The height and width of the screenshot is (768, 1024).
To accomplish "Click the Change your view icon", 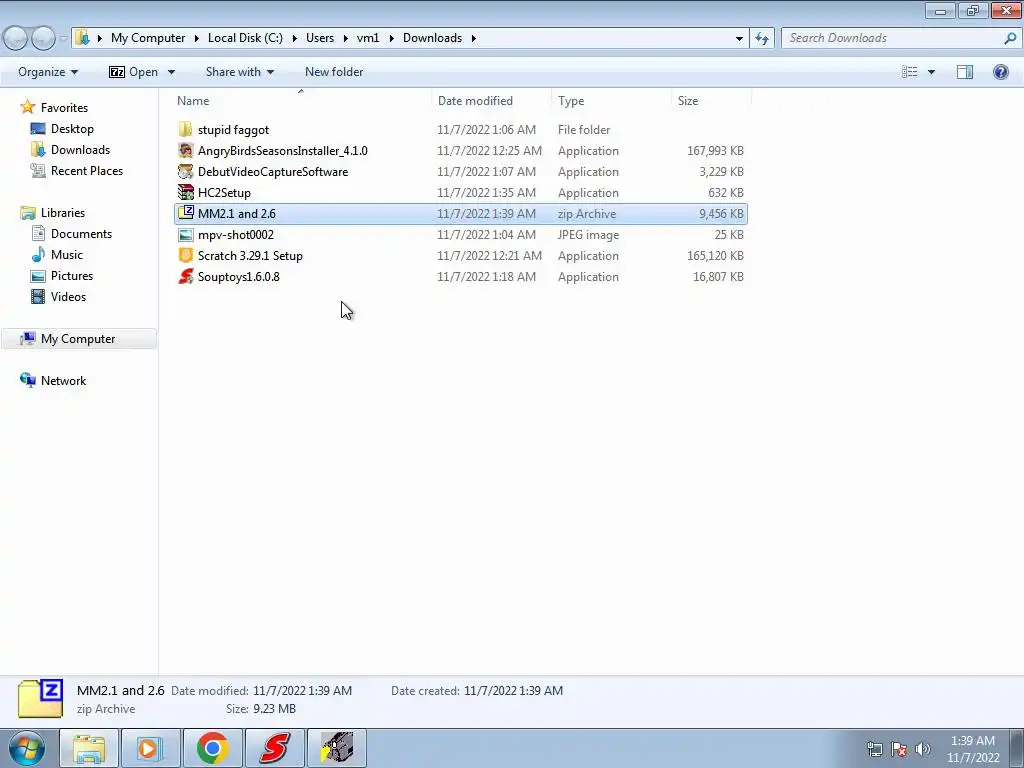I will (910, 72).
